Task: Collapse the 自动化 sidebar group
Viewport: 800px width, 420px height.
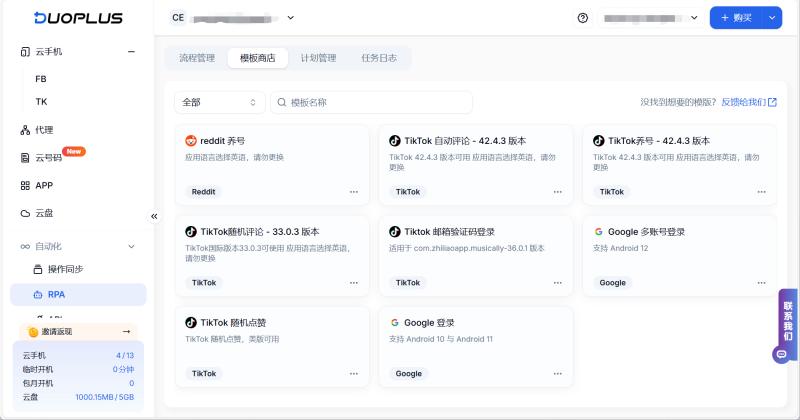Action: tap(131, 246)
